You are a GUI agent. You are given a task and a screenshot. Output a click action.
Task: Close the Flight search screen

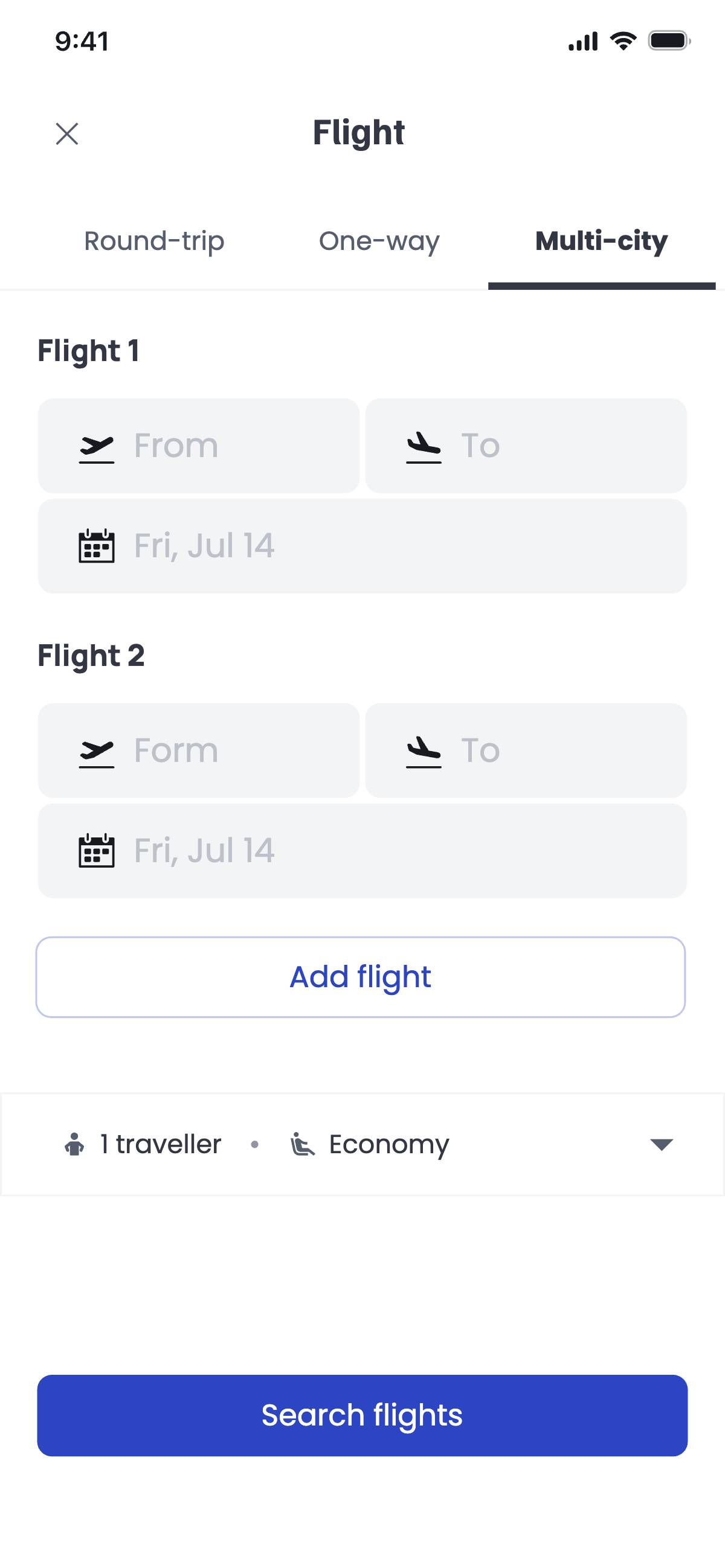pos(67,134)
